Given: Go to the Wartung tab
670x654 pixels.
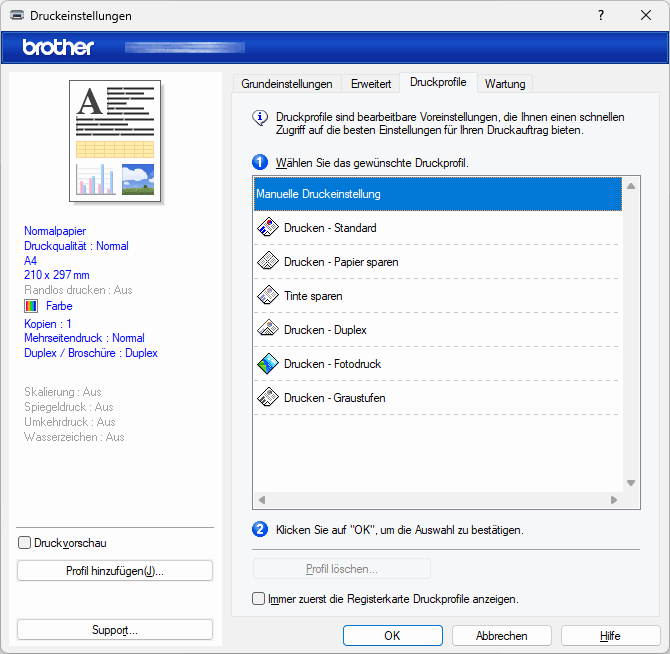Looking at the screenshot, I should tap(505, 84).
